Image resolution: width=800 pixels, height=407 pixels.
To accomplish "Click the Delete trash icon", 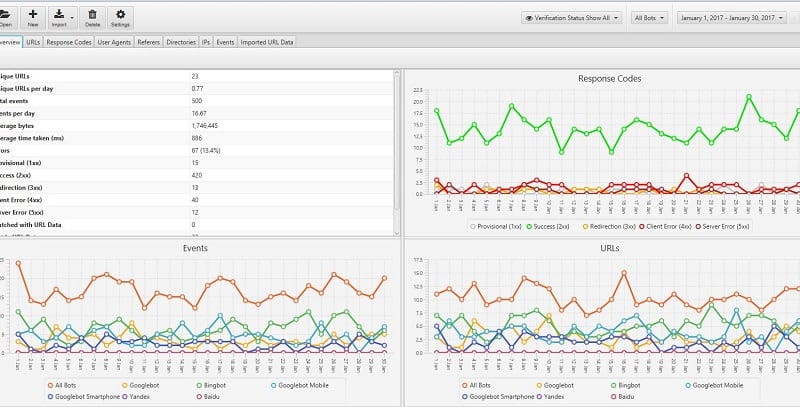I will click(93, 14).
